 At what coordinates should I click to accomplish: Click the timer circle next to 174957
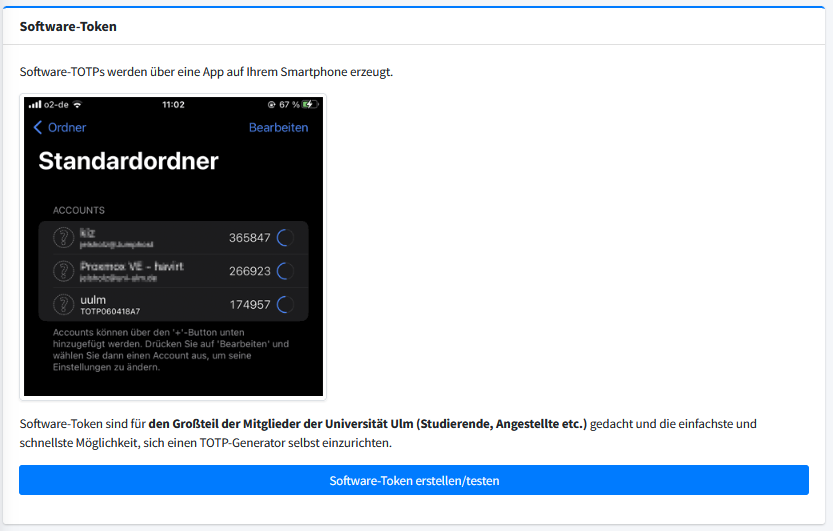click(284, 304)
